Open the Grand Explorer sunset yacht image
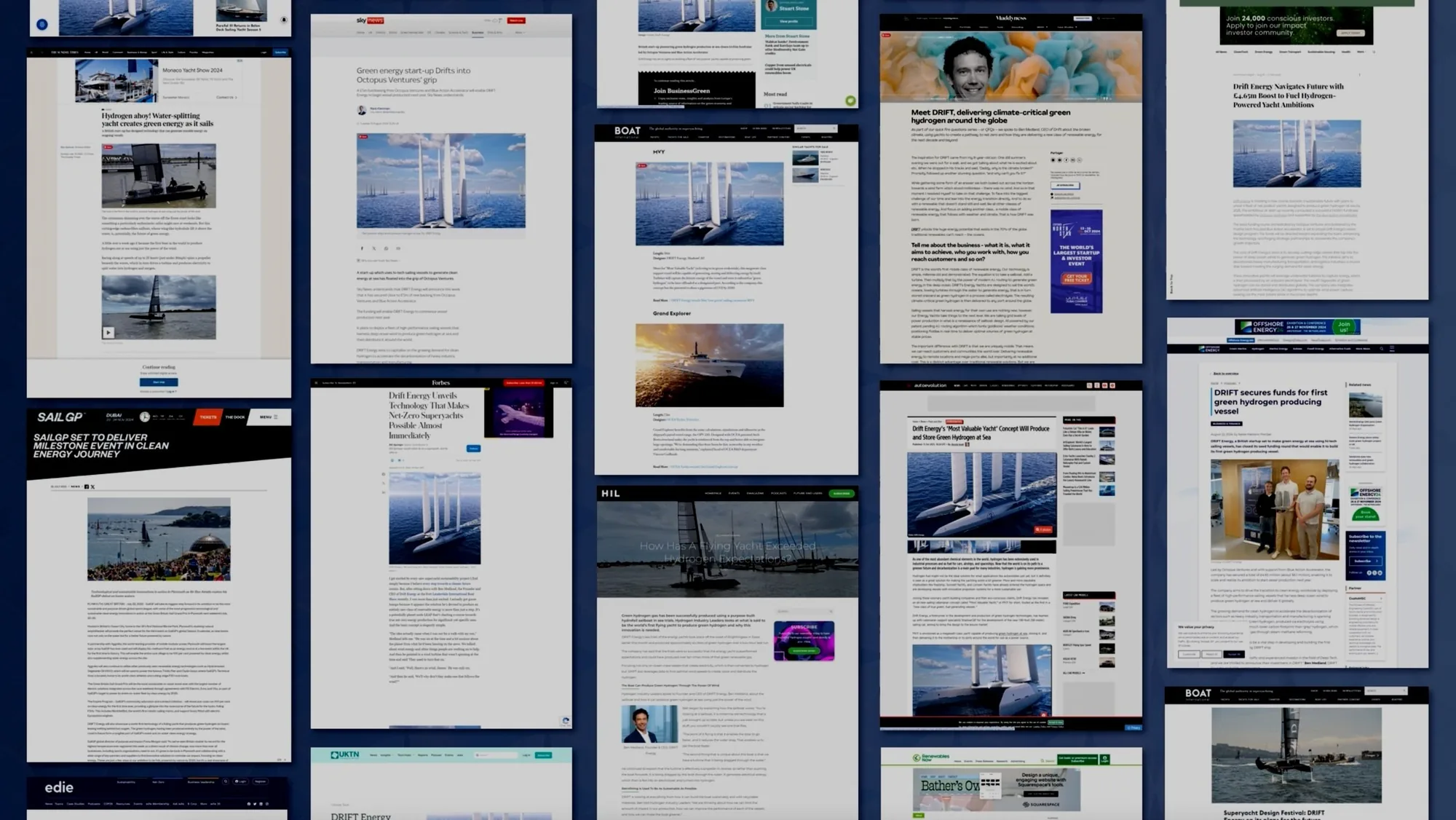 (709, 365)
